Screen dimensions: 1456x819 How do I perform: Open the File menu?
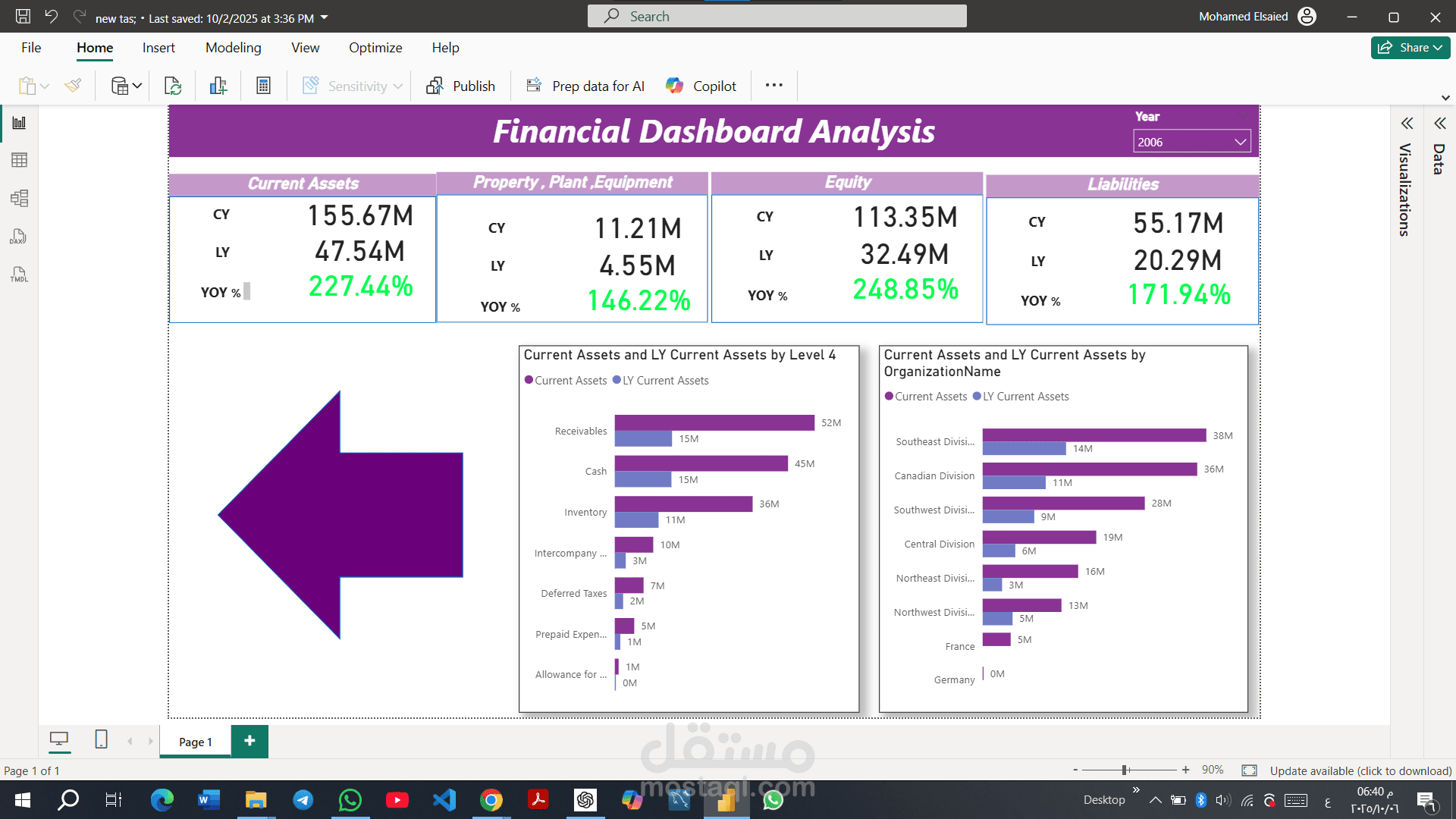31,48
